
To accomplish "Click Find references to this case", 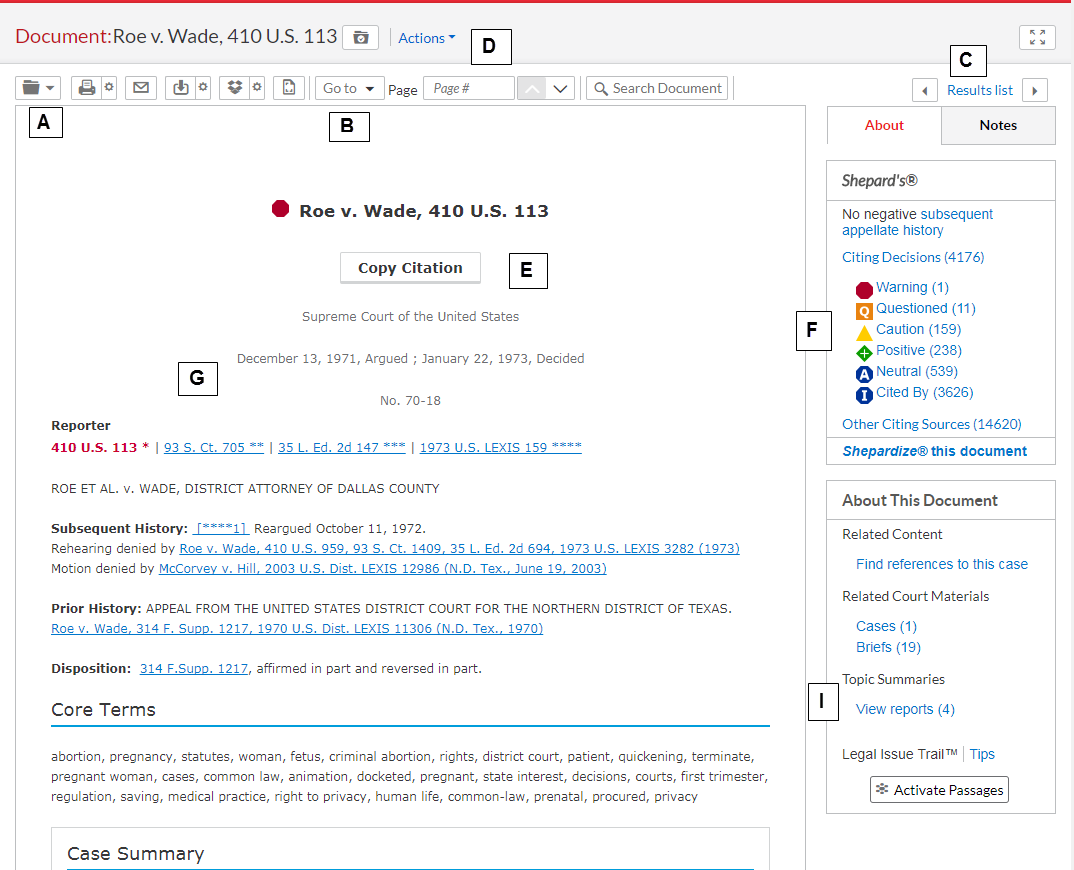I will click(942, 564).
